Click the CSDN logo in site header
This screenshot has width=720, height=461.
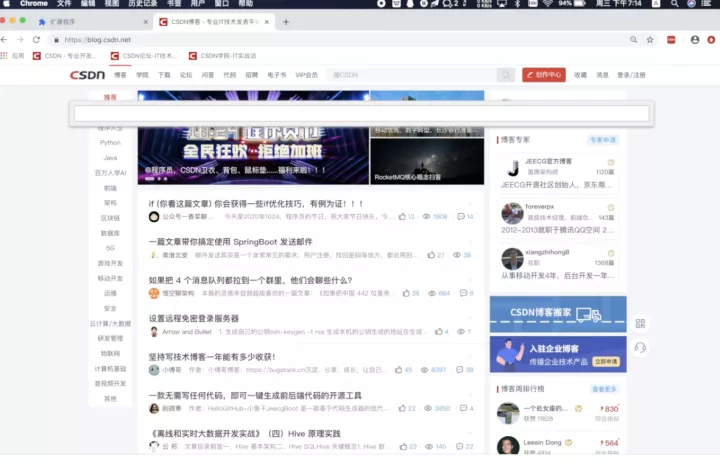(x=87, y=75)
